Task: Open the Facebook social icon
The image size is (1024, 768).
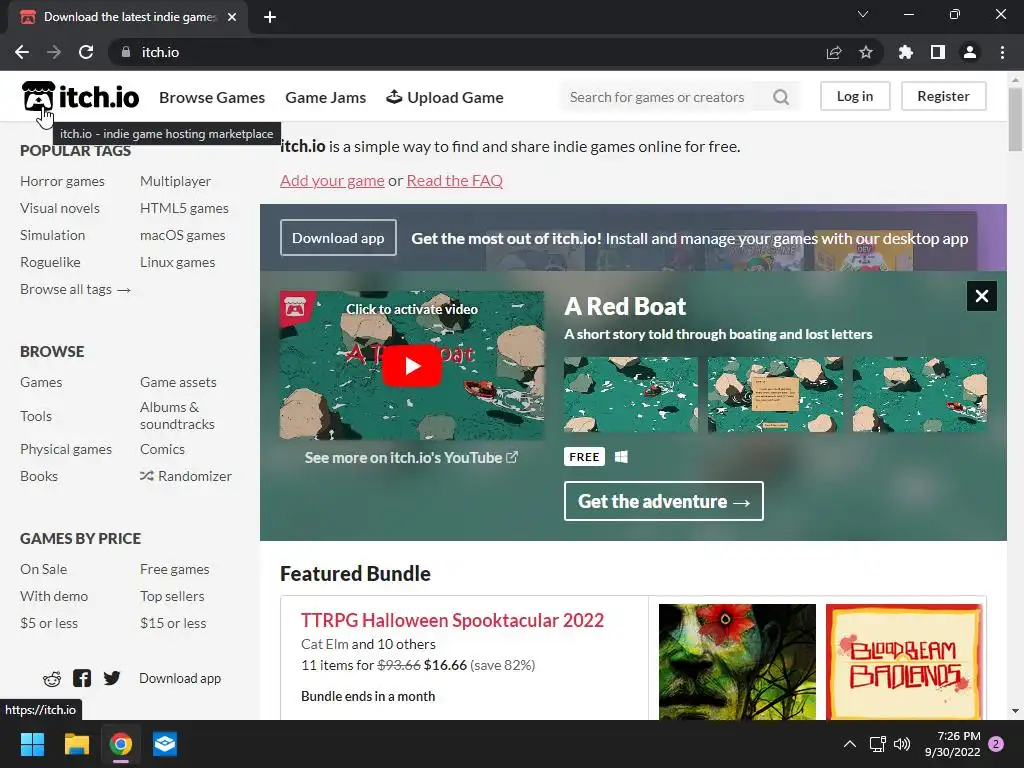Action: click(x=82, y=679)
